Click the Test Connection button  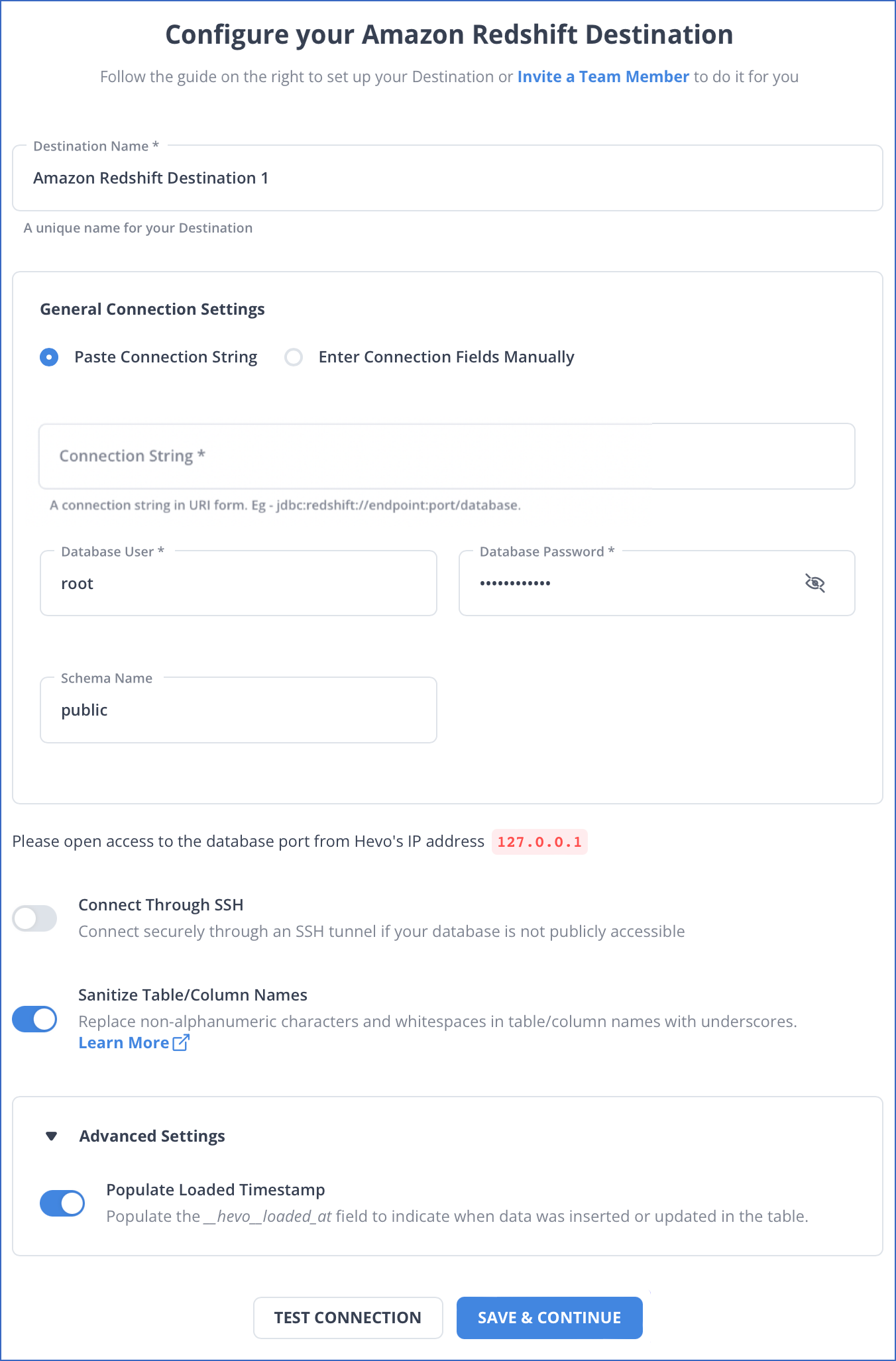[x=348, y=1317]
